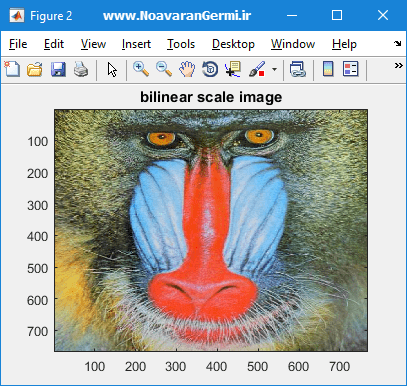Open the Help menu
407x386 pixels.
[x=344, y=44]
